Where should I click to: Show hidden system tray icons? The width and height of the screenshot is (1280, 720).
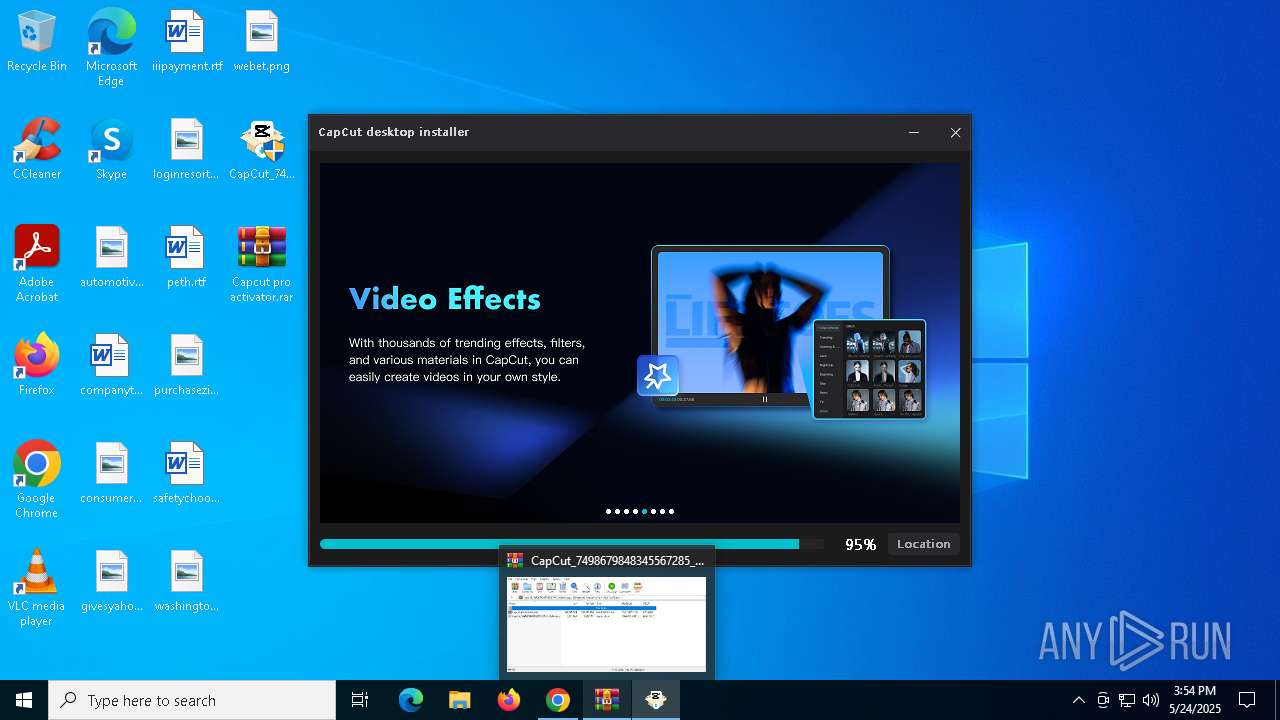point(1078,700)
